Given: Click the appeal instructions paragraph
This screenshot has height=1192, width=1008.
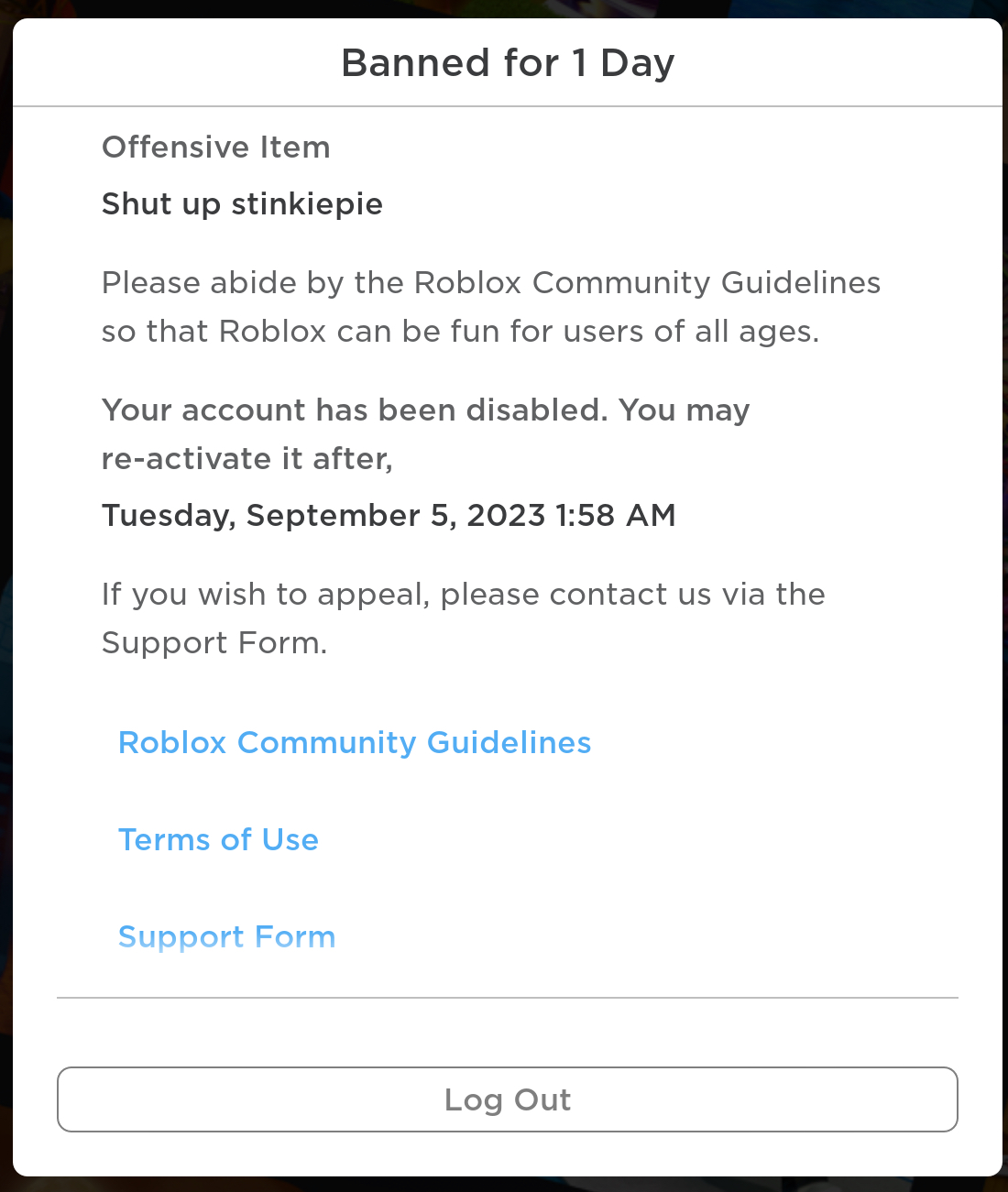Looking at the screenshot, I should pyautogui.click(x=464, y=618).
